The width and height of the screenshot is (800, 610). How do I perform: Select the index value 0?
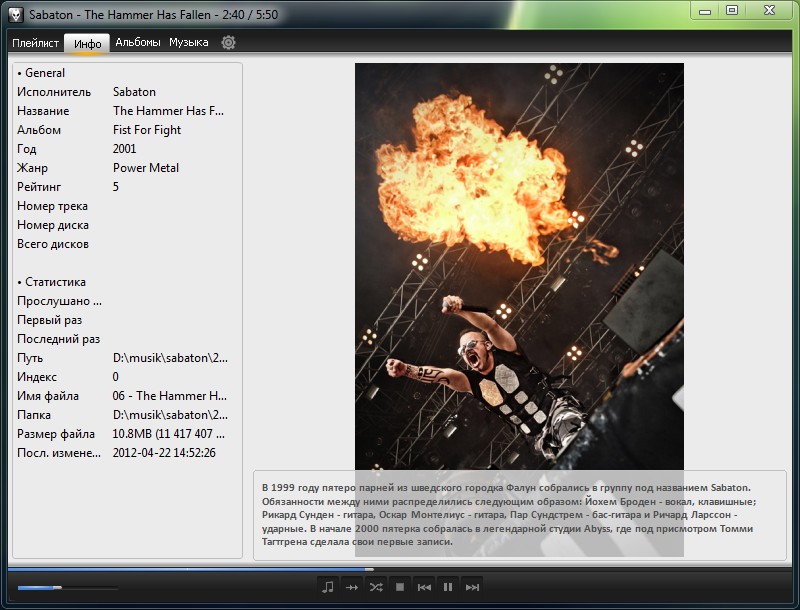pyautogui.click(x=116, y=377)
